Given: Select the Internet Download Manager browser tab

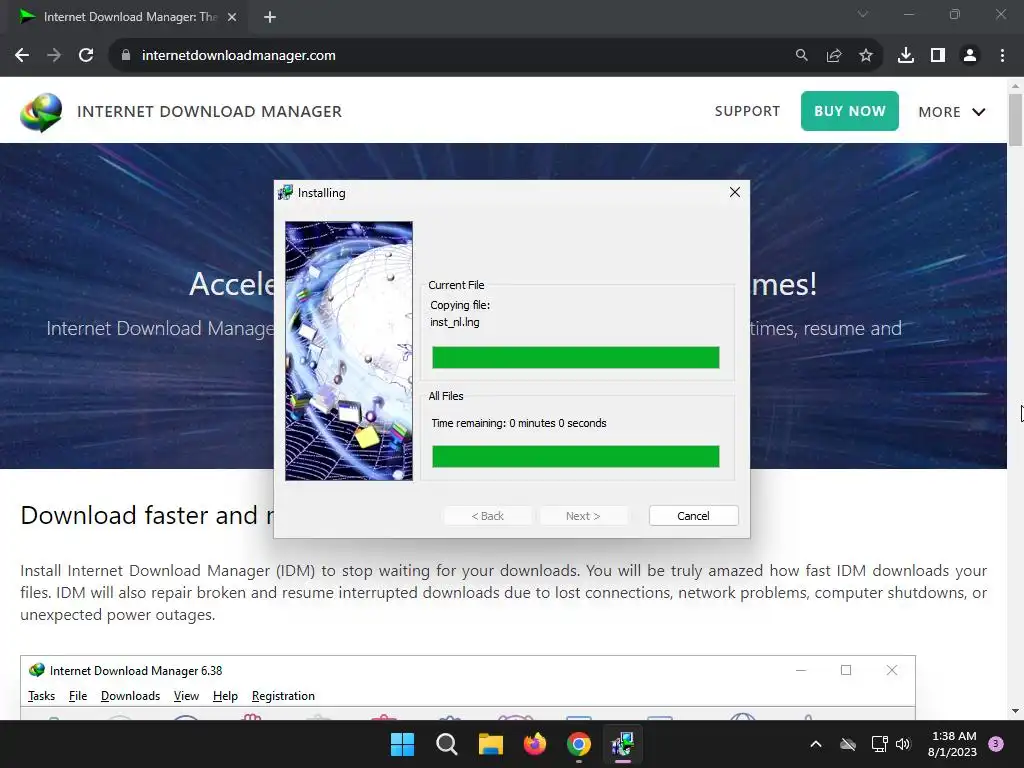Looking at the screenshot, I should (x=127, y=18).
